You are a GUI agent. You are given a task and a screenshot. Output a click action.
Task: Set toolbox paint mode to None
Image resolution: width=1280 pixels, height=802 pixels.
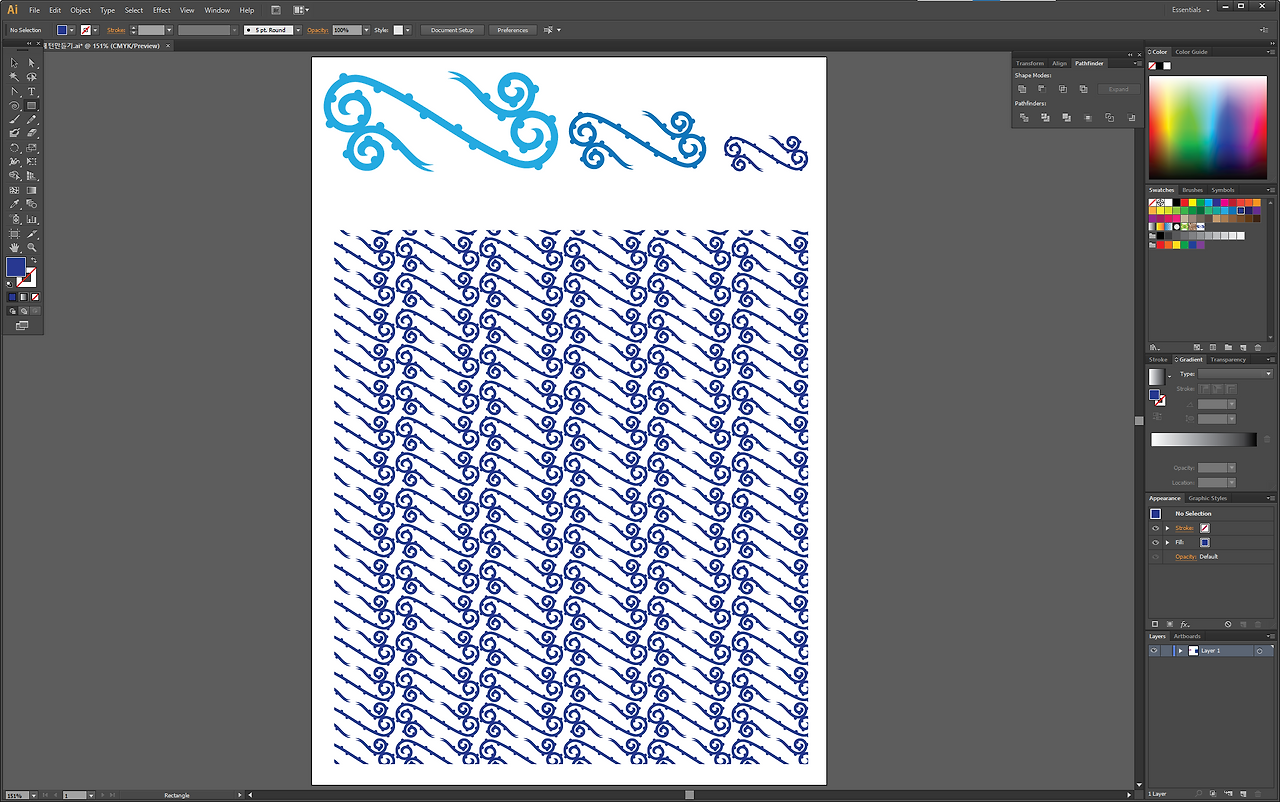tap(35, 297)
